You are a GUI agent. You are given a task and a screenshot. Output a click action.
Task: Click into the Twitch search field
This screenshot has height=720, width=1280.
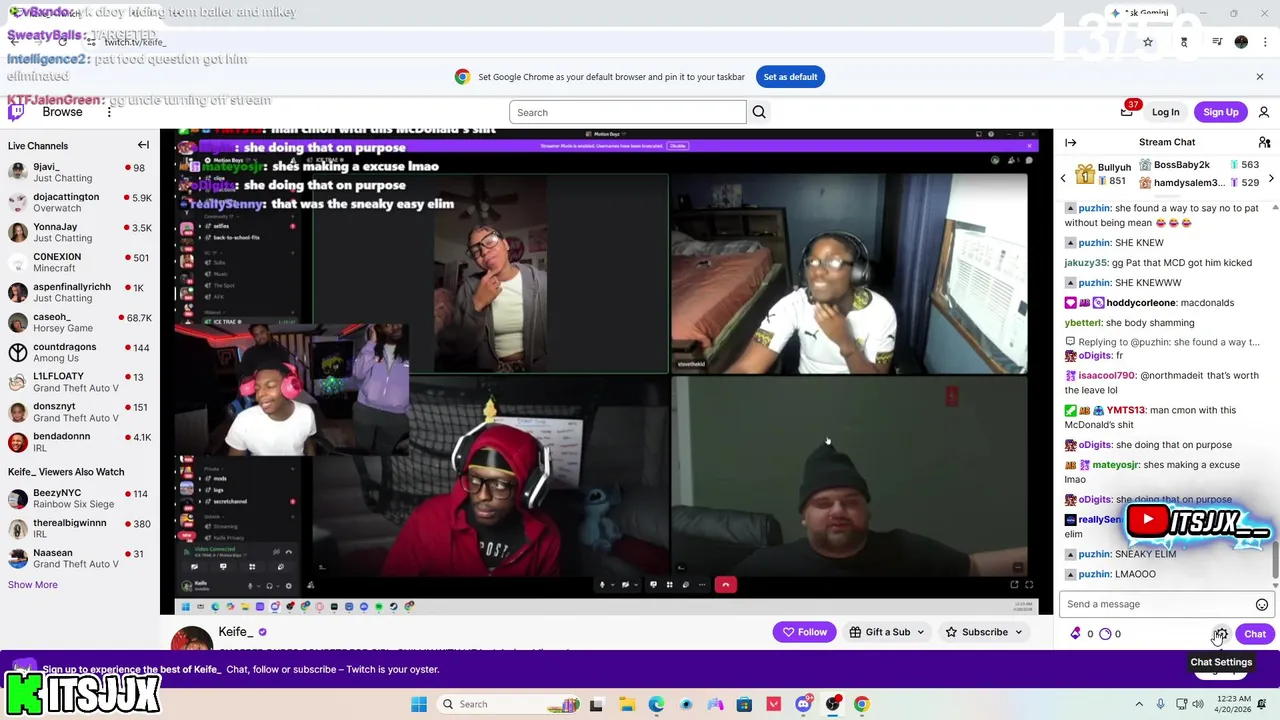[x=627, y=112]
